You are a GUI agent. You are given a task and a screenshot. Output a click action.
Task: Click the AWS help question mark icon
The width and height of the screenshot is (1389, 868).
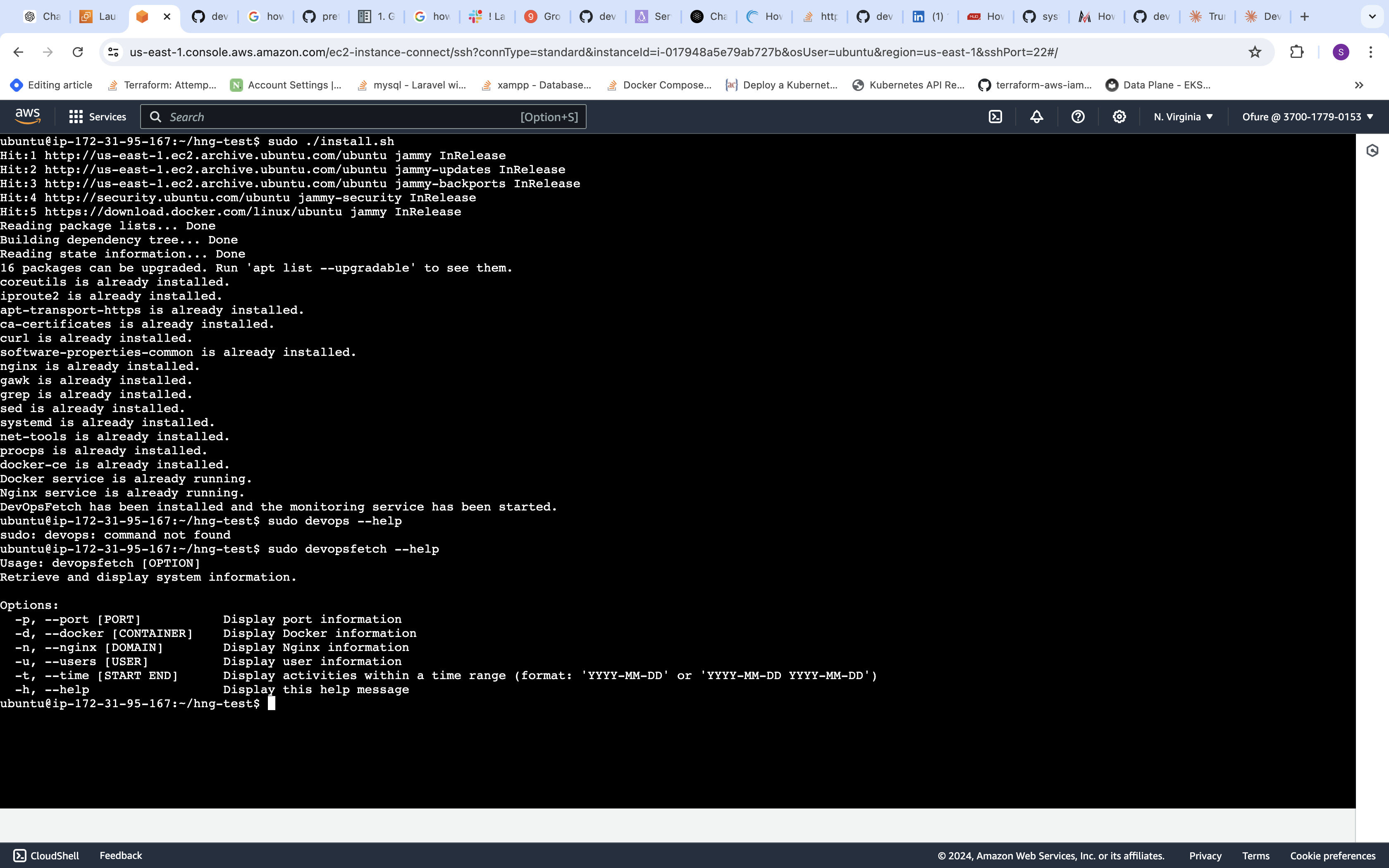1078,117
